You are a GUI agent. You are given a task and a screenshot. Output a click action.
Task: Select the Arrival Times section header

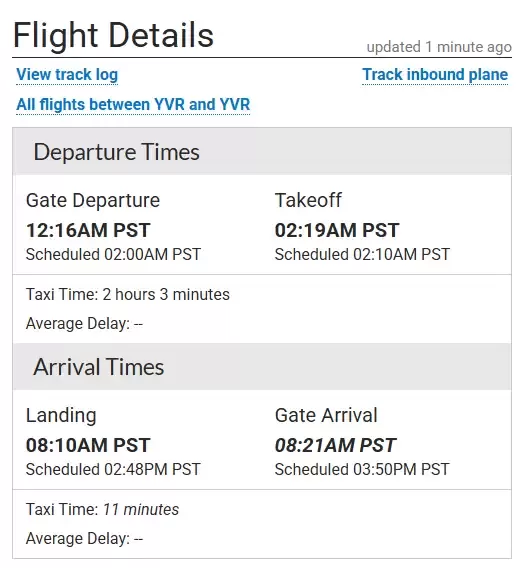[262, 367]
